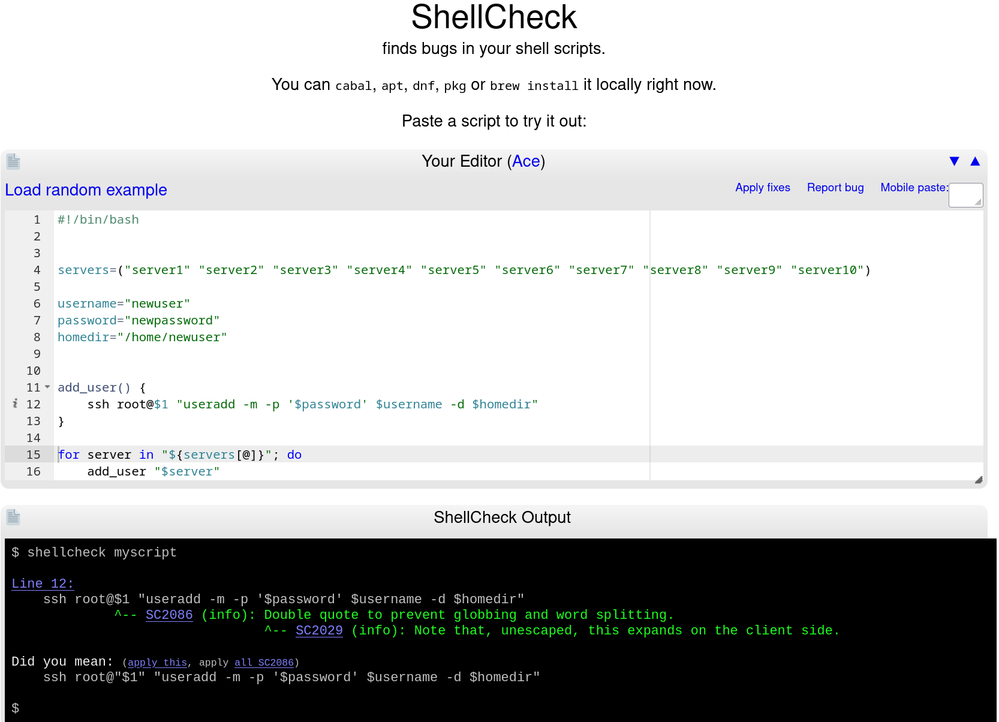999x722 pixels.
Task: Focus the Mobile paste text box
Action: [x=965, y=196]
